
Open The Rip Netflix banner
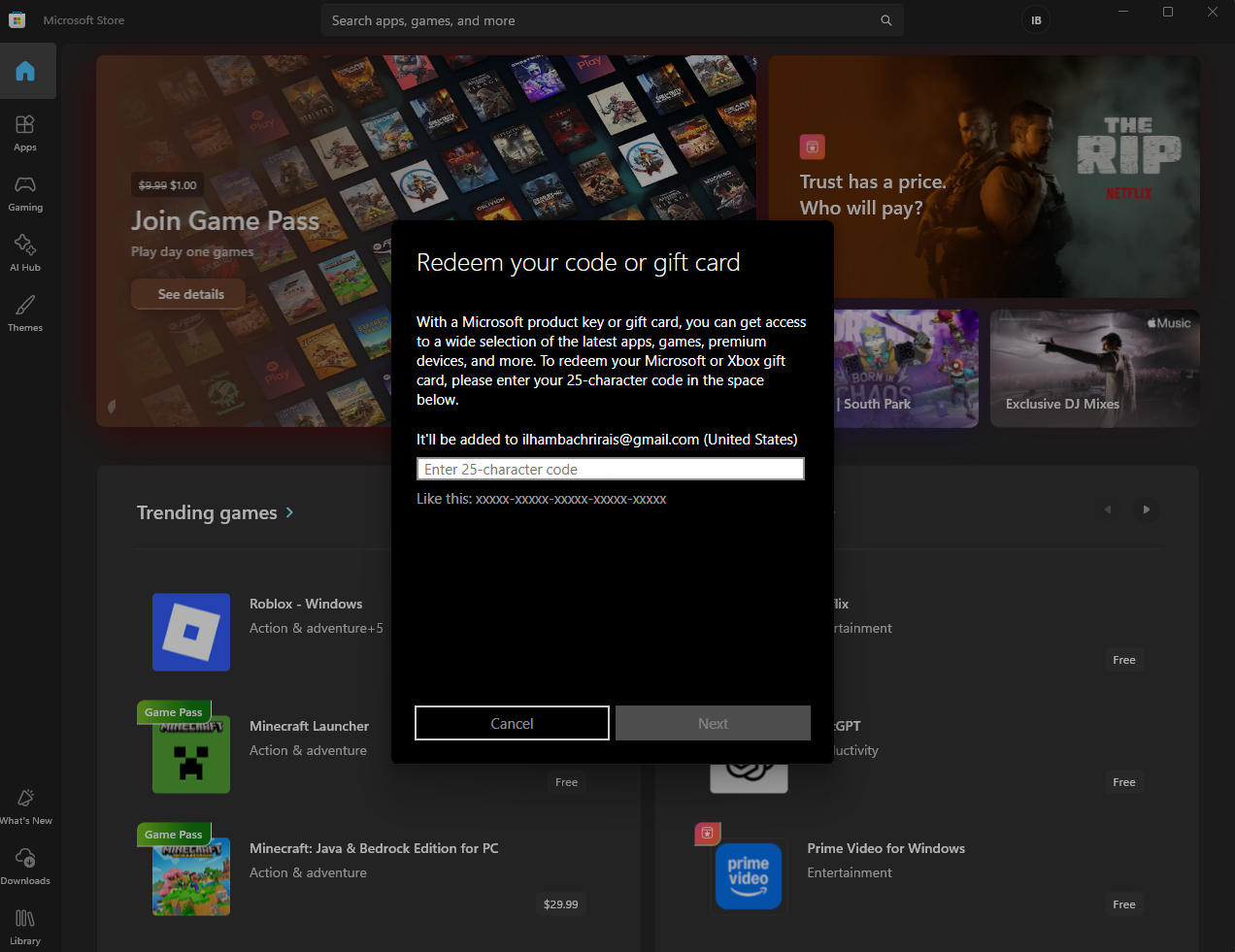click(x=984, y=177)
